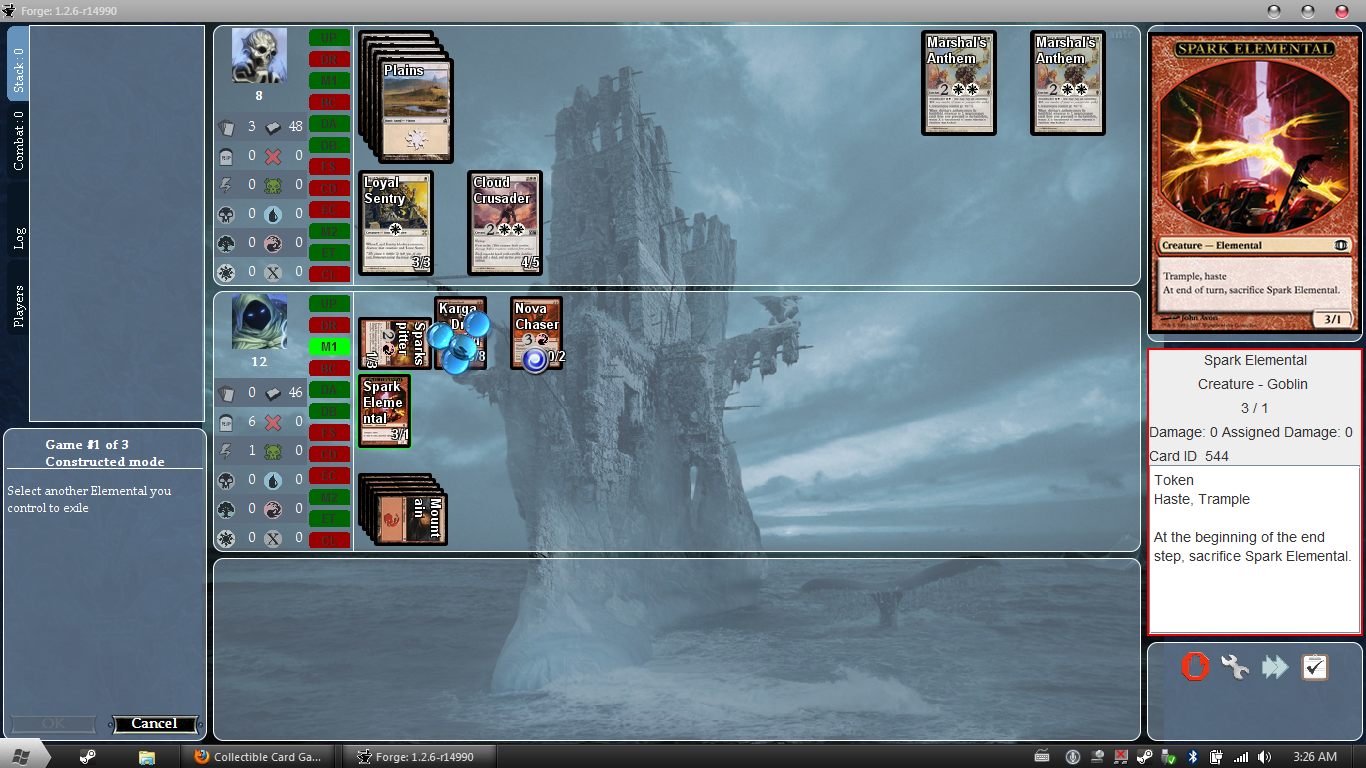Select the Spark Elemental card on battlefield
The image size is (1366, 768).
(x=385, y=411)
